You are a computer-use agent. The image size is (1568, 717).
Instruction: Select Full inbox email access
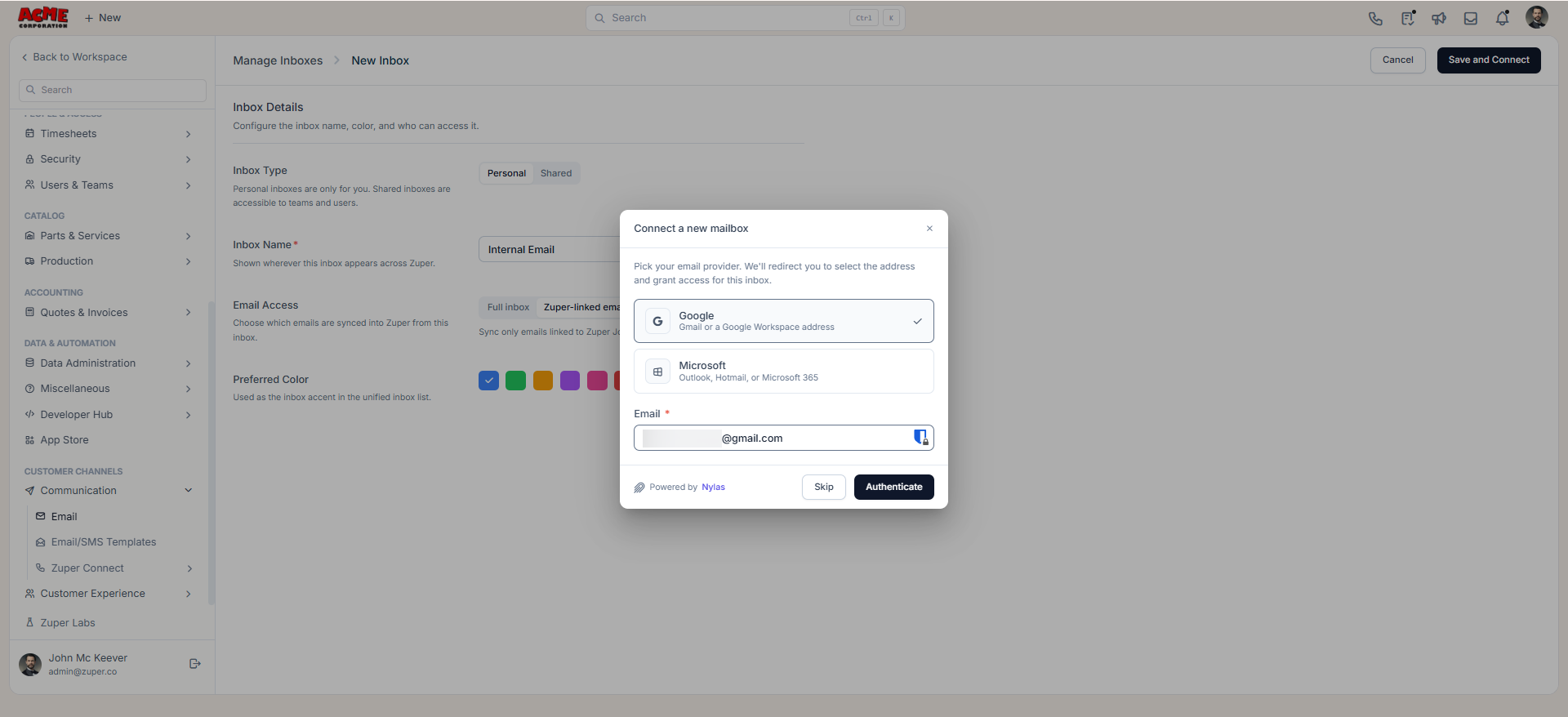click(x=508, y=307)
